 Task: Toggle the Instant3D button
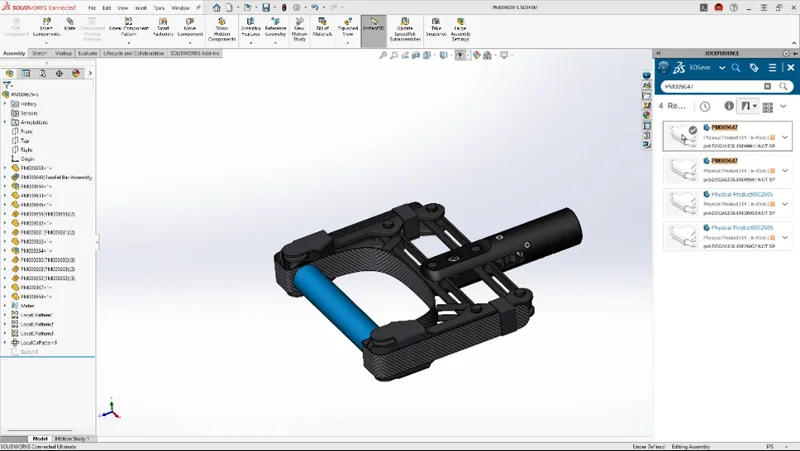pyautogui.click(x=373, y=27)
